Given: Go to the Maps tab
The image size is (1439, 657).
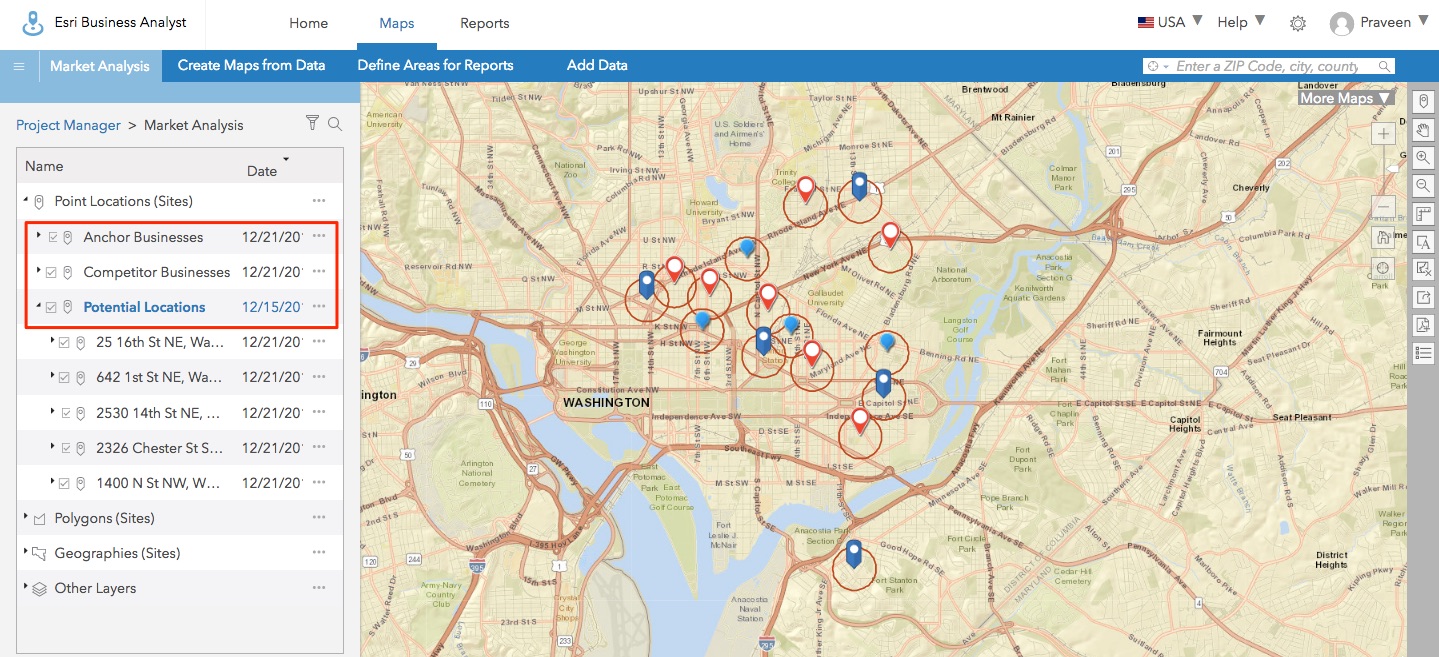Looking at the screenshot, I should click(397, 23).
